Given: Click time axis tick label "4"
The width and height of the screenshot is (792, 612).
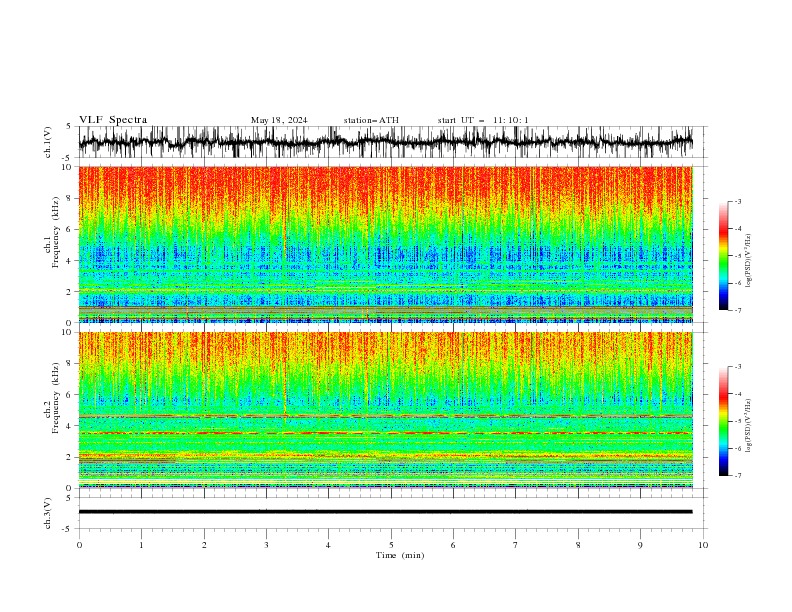Looking at the screenshot, I should coord(328,545).
